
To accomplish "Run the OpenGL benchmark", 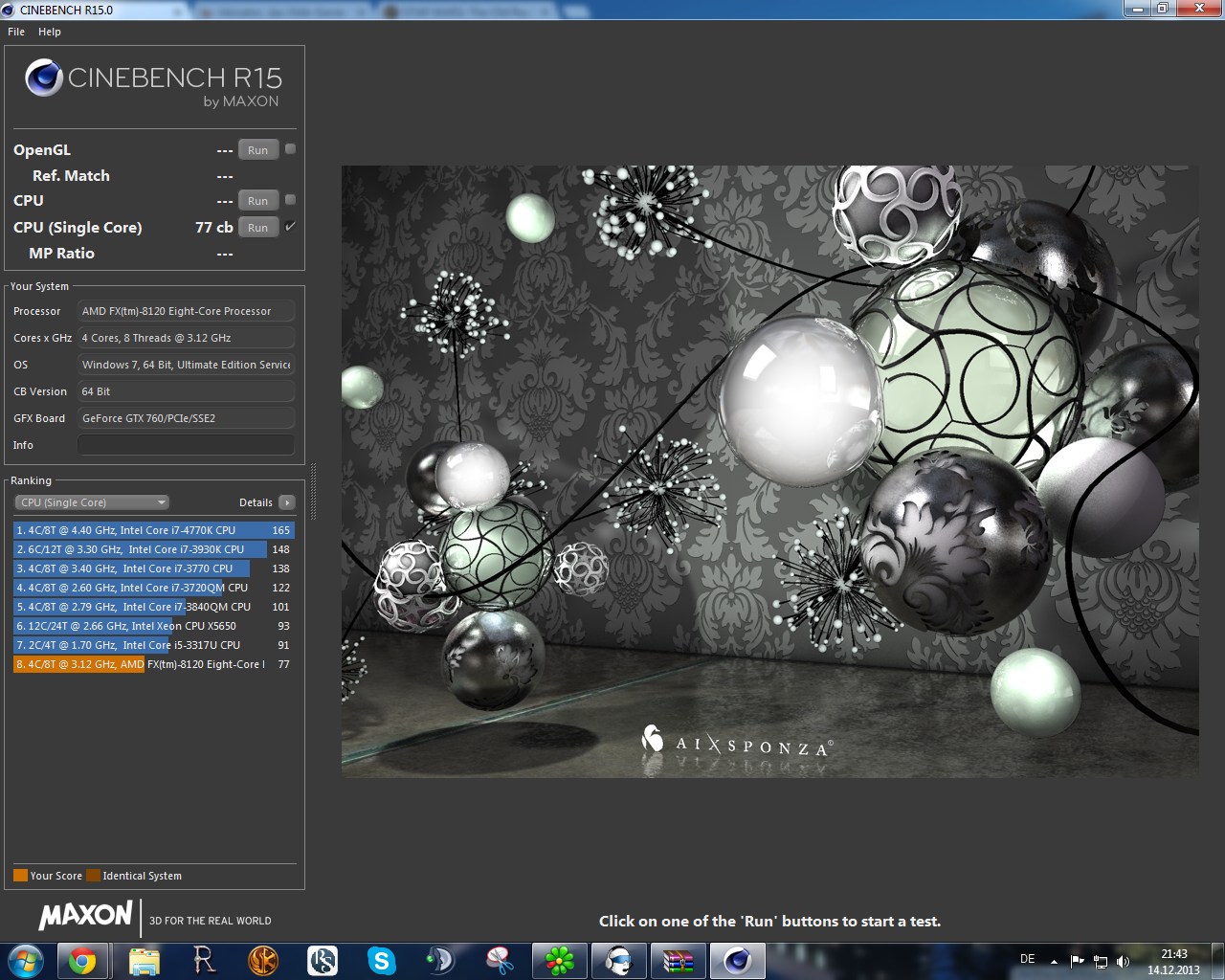I will click(258, 150).
